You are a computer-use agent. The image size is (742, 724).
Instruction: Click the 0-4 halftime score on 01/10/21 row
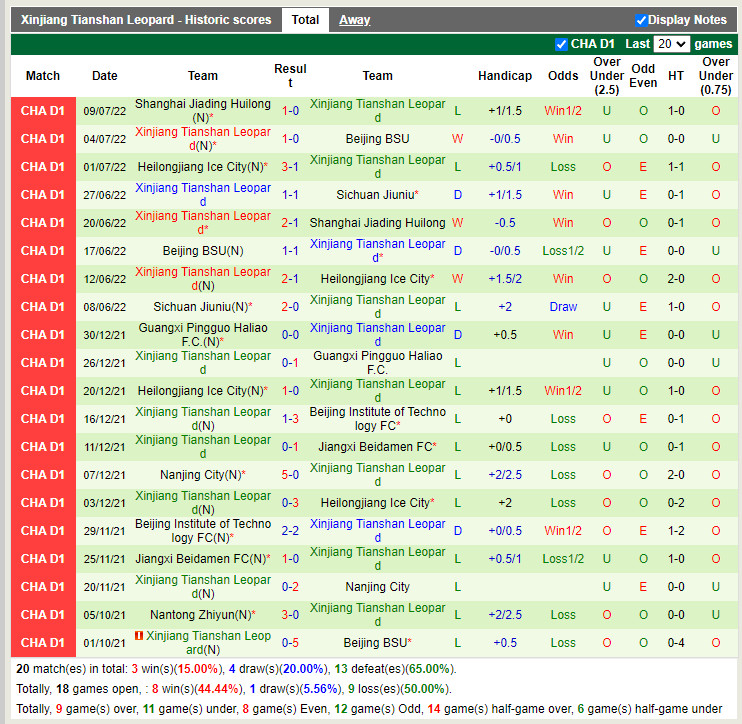[x=676, y=643]
